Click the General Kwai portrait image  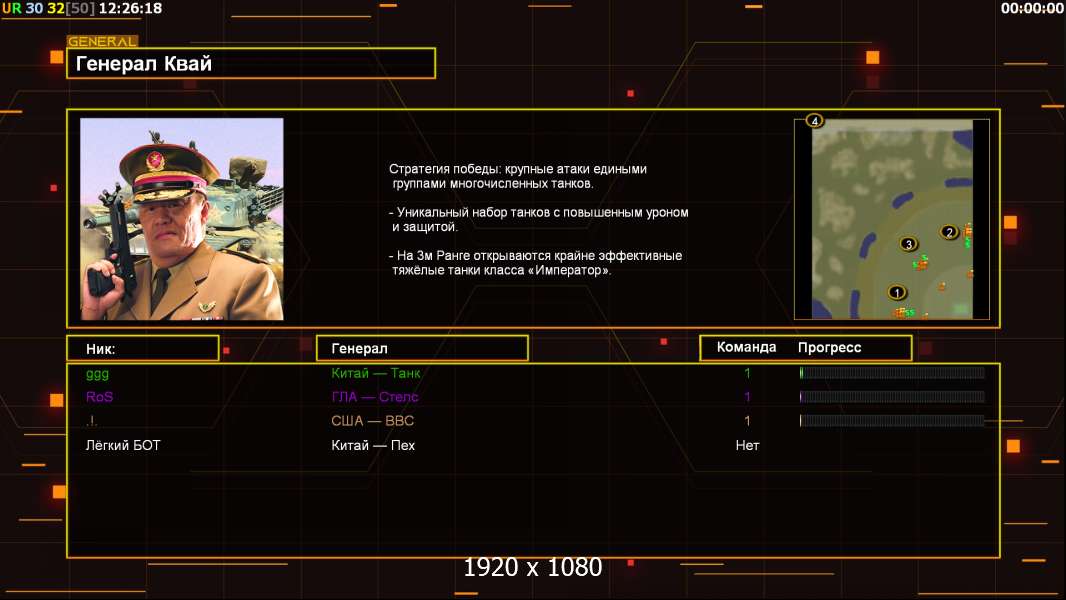tap(182, 219)
